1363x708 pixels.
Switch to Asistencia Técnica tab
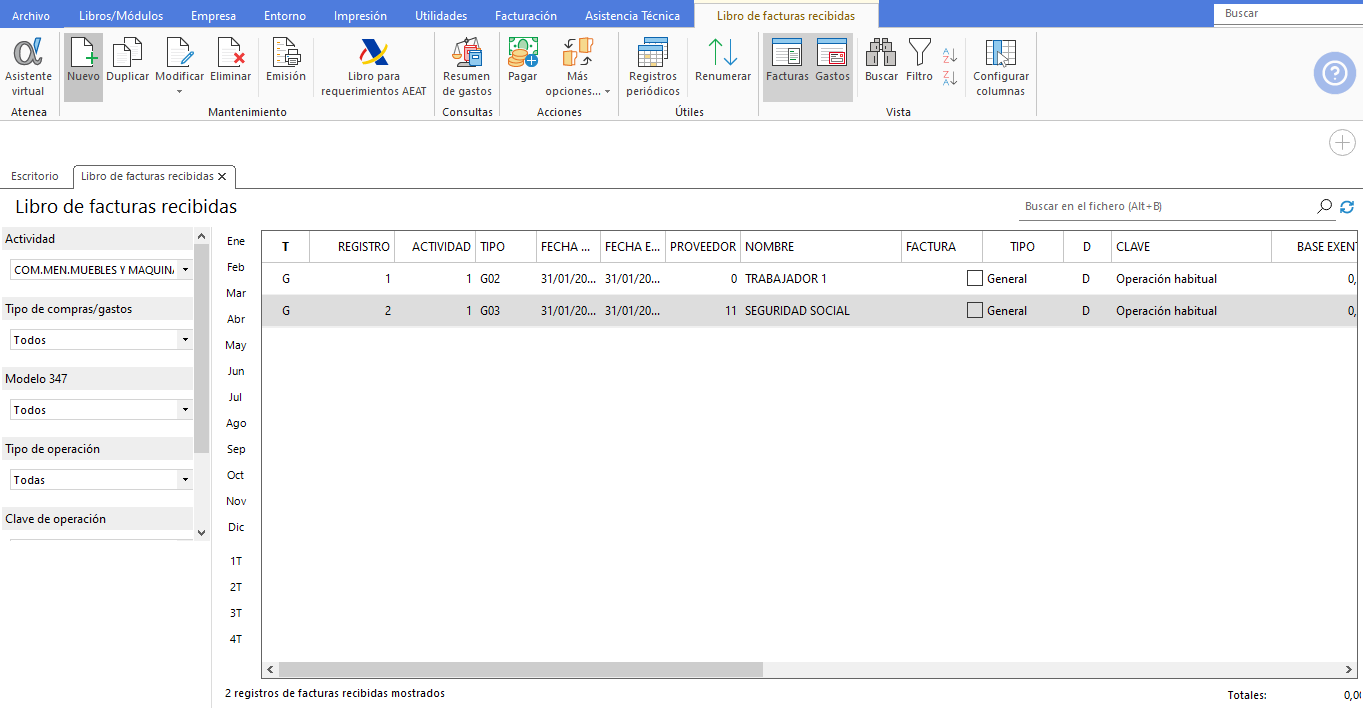[632, 16]
